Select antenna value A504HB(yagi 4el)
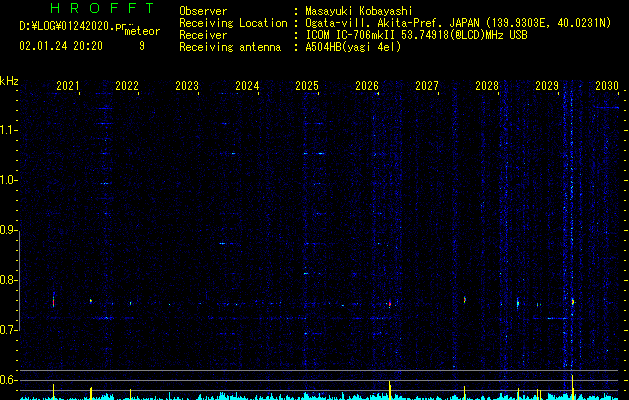Viewport: 629px width, 400px height. pos(353,47)
